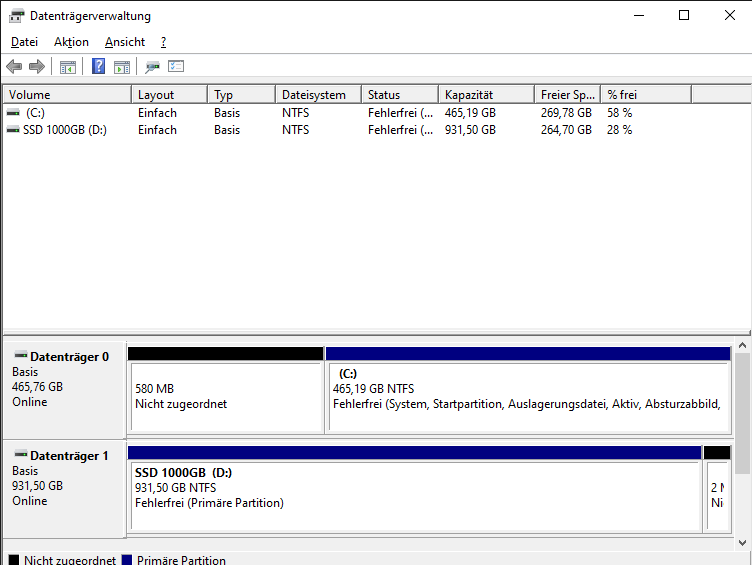752x565 pixels.
Task: Sort by the Dateisystem column header
Action: [318, 94]
